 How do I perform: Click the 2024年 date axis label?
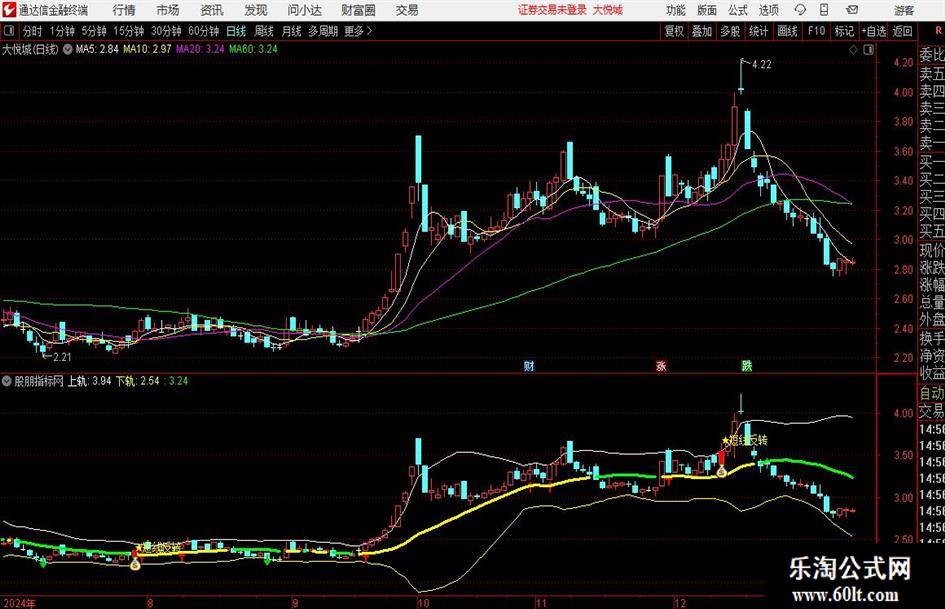coord(19,603)
